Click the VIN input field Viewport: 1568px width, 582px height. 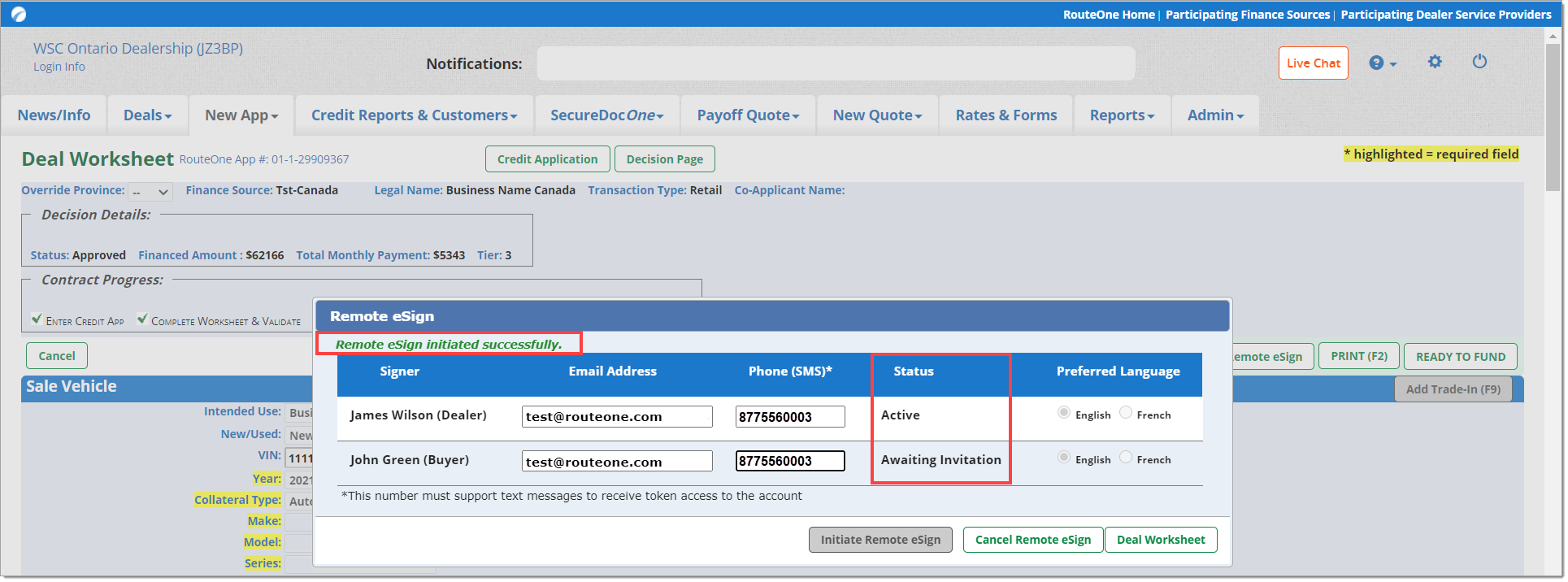tap(299, 458)
